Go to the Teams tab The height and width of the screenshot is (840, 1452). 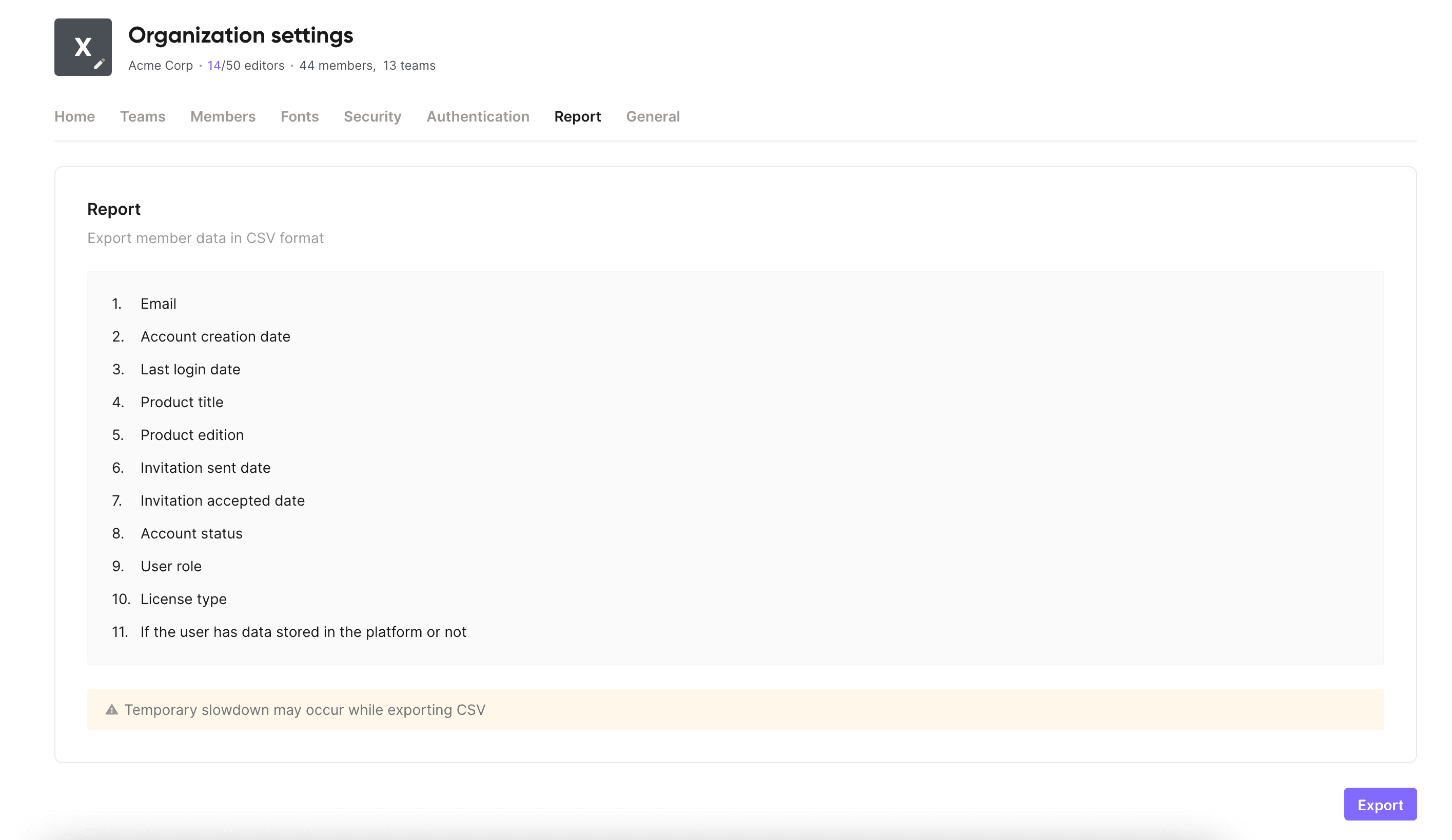point(142,116)
